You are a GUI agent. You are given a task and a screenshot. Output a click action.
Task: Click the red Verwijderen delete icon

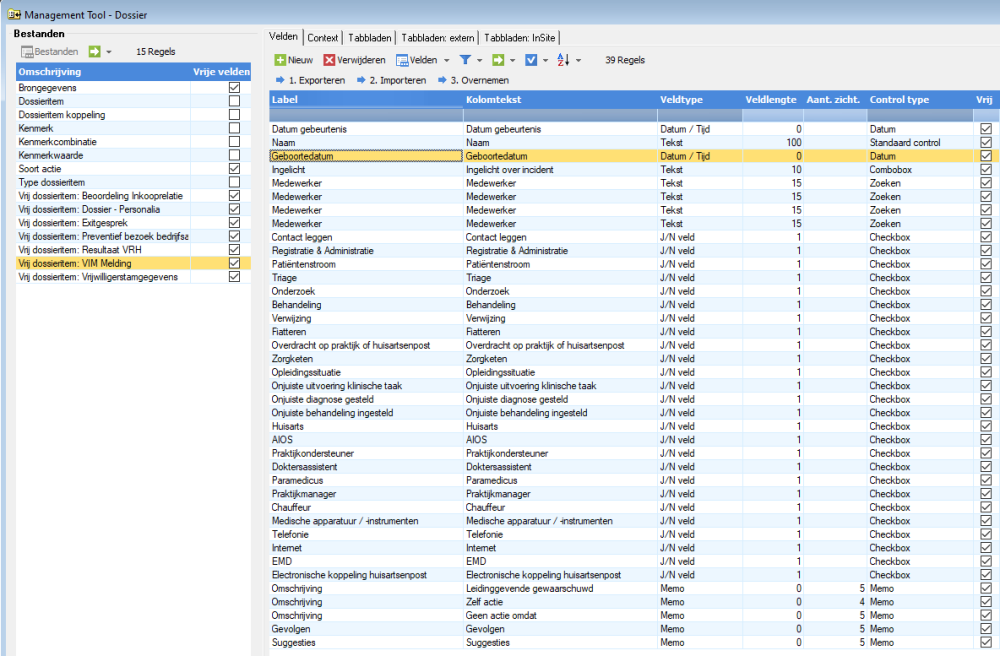329,60
